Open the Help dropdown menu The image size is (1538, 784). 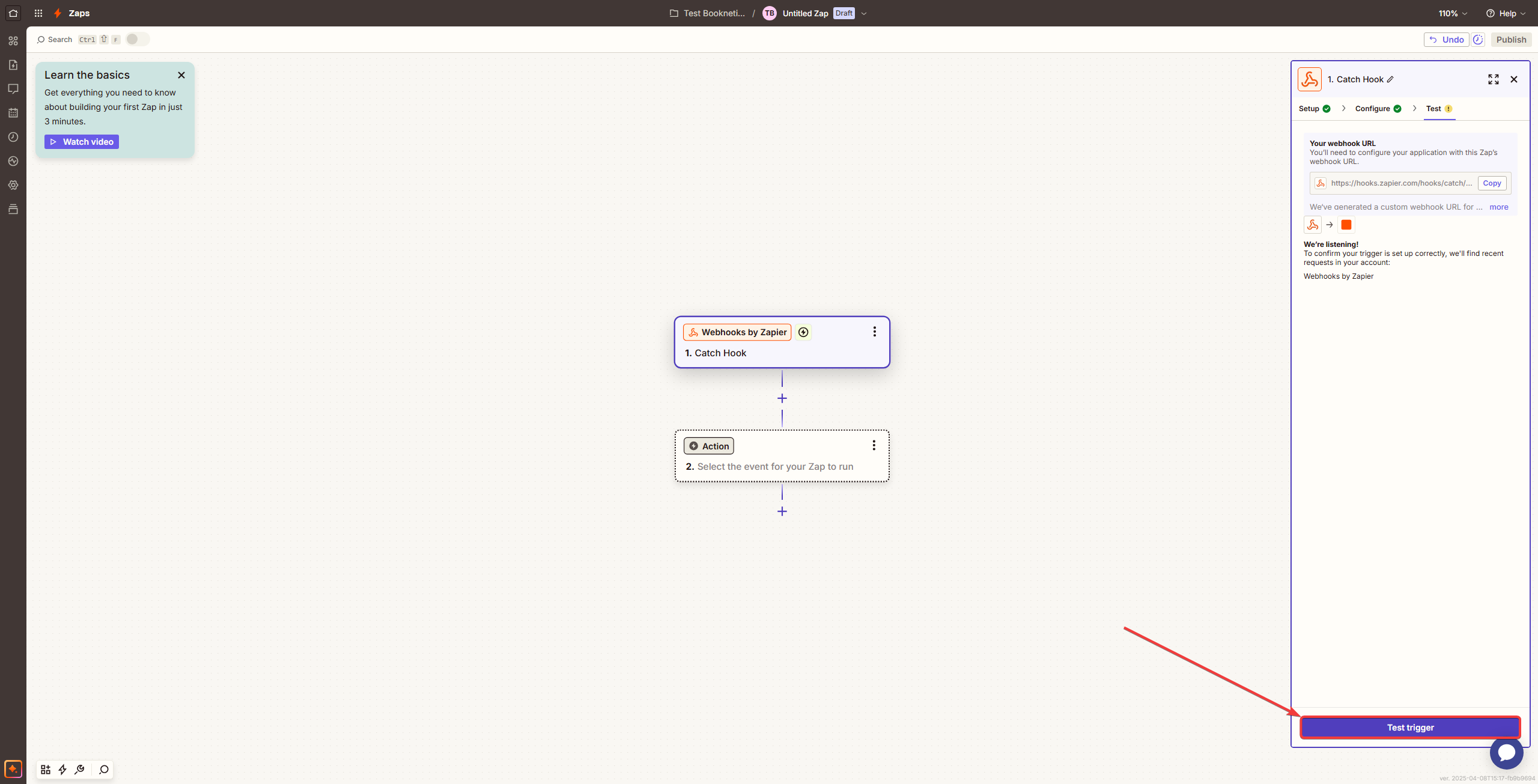pyautogui.click(x=1506, y=13)
